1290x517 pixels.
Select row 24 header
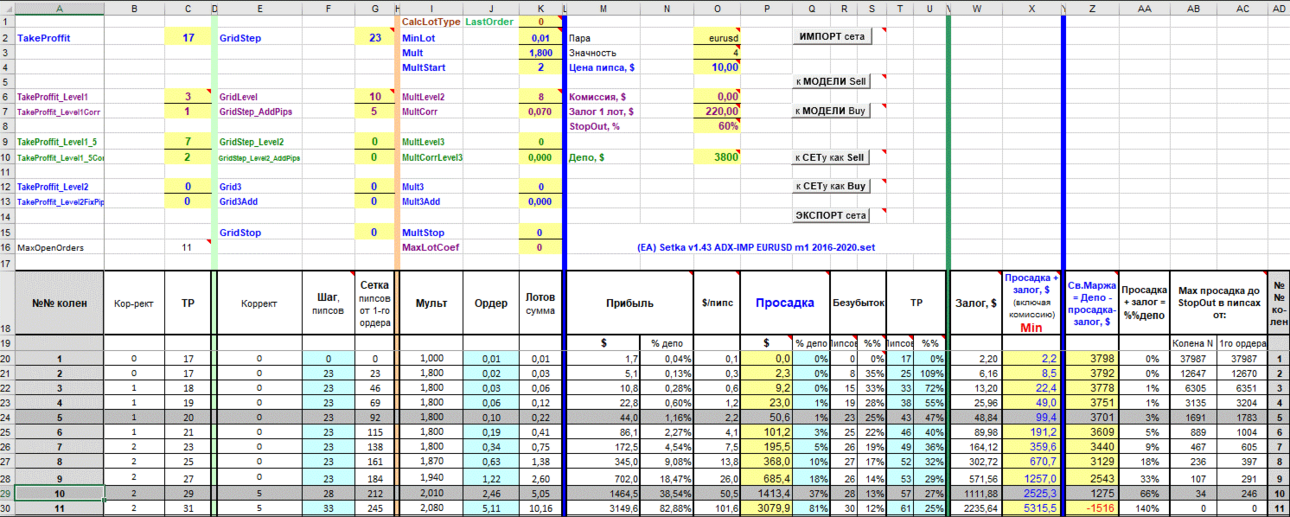7,416
